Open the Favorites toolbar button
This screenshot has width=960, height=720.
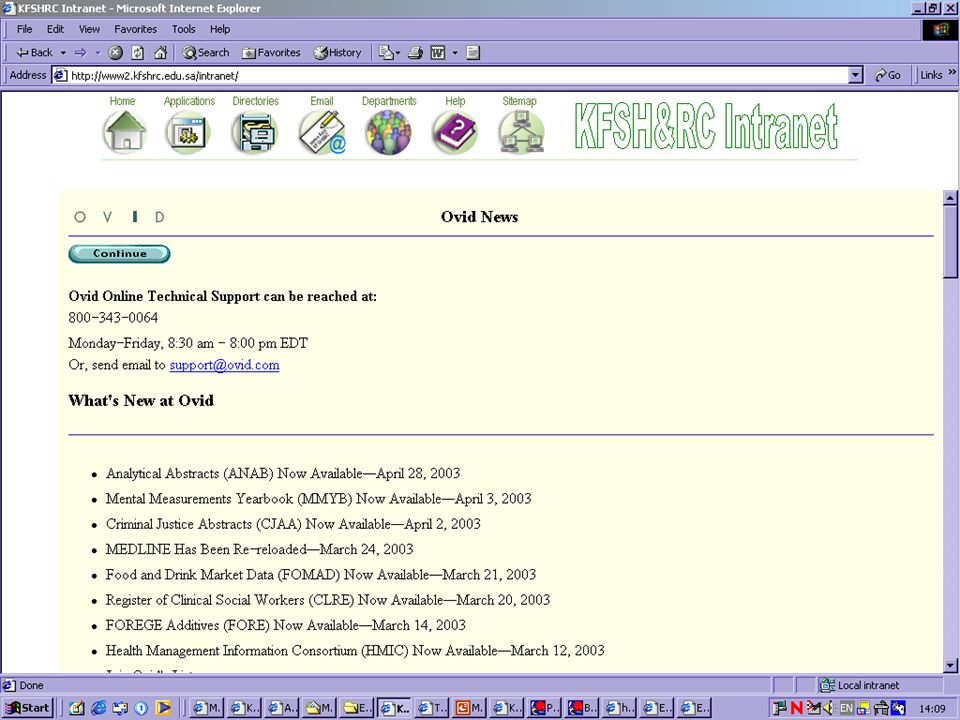point(271,53)
